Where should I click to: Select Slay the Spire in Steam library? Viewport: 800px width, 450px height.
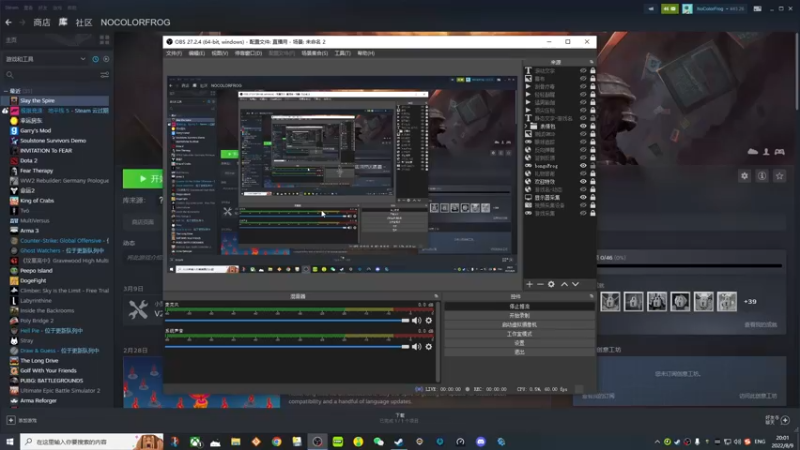point(56,101)
